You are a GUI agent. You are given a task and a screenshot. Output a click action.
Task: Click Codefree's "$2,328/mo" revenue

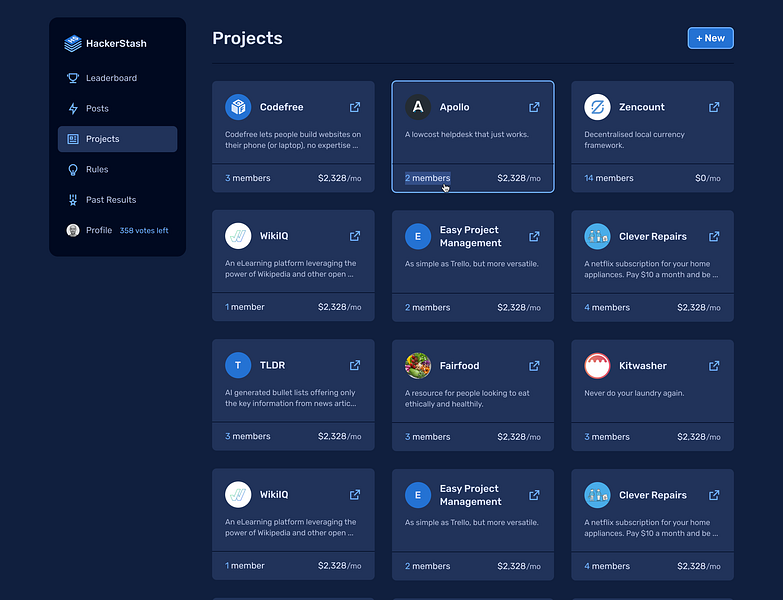(340, 178)
